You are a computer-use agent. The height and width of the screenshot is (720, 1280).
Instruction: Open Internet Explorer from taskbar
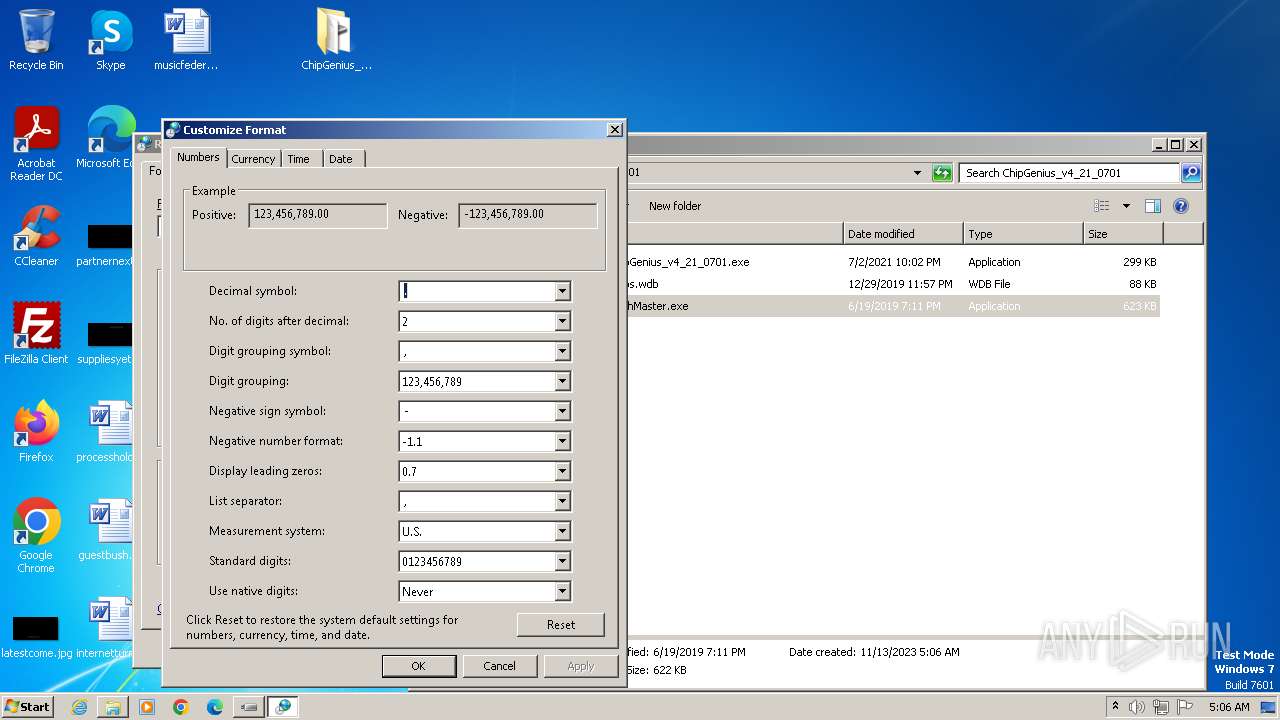pos(79,707)
